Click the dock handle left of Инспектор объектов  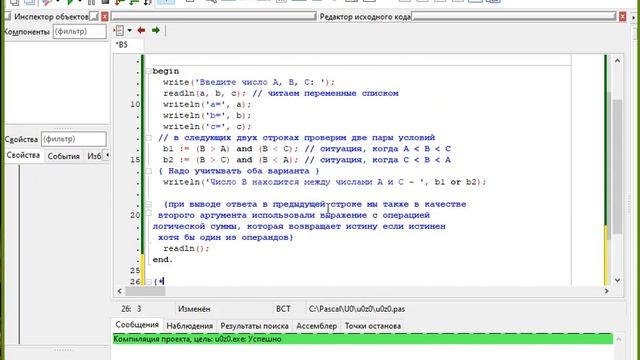point(7,16)
